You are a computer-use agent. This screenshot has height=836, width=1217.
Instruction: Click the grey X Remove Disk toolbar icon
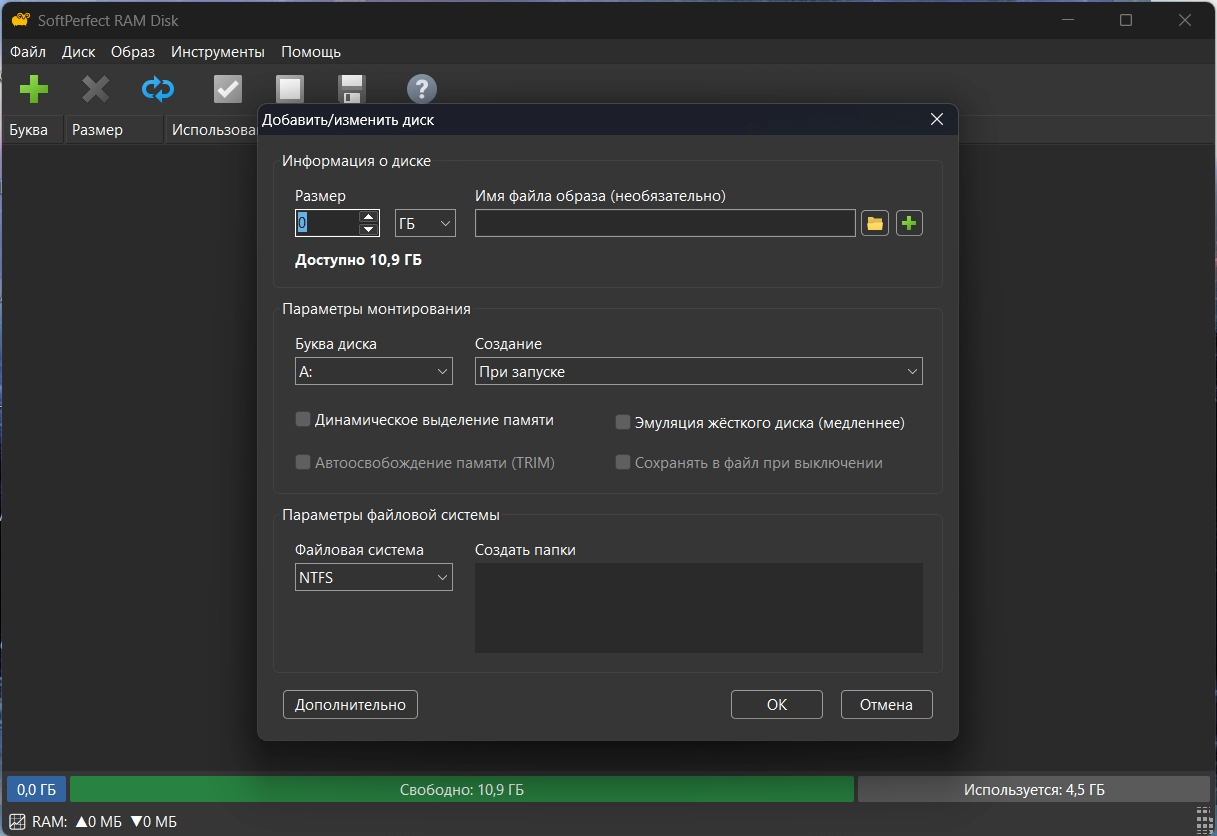click(x=95, y=90)
